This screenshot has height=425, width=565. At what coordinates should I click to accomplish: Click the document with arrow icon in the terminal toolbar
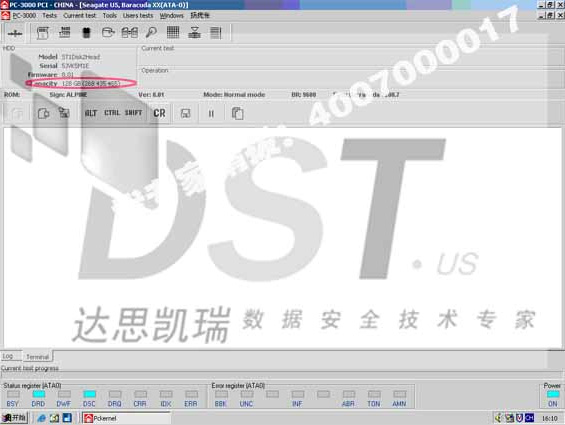tap(43, 114)
